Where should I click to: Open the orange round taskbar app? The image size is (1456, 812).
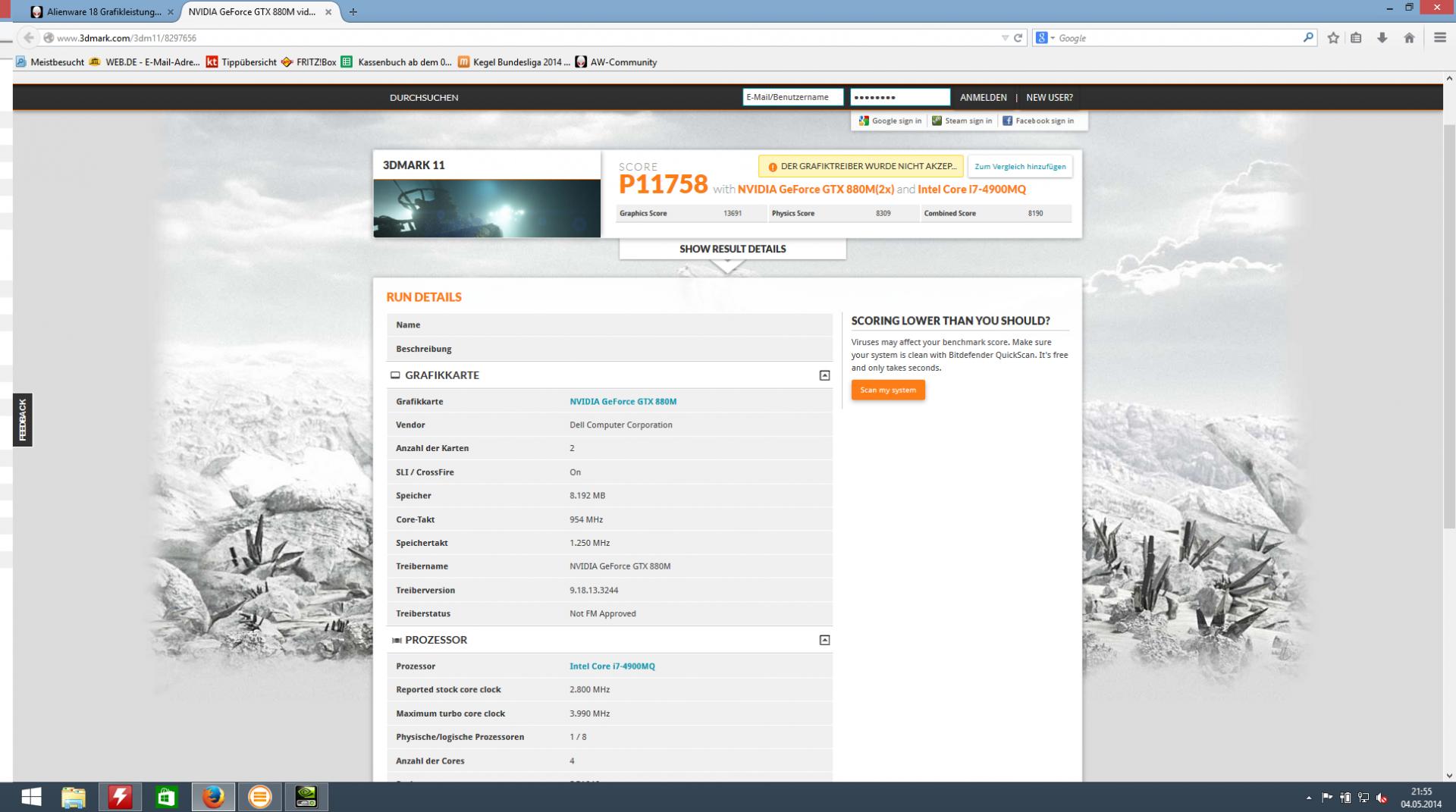259,797
